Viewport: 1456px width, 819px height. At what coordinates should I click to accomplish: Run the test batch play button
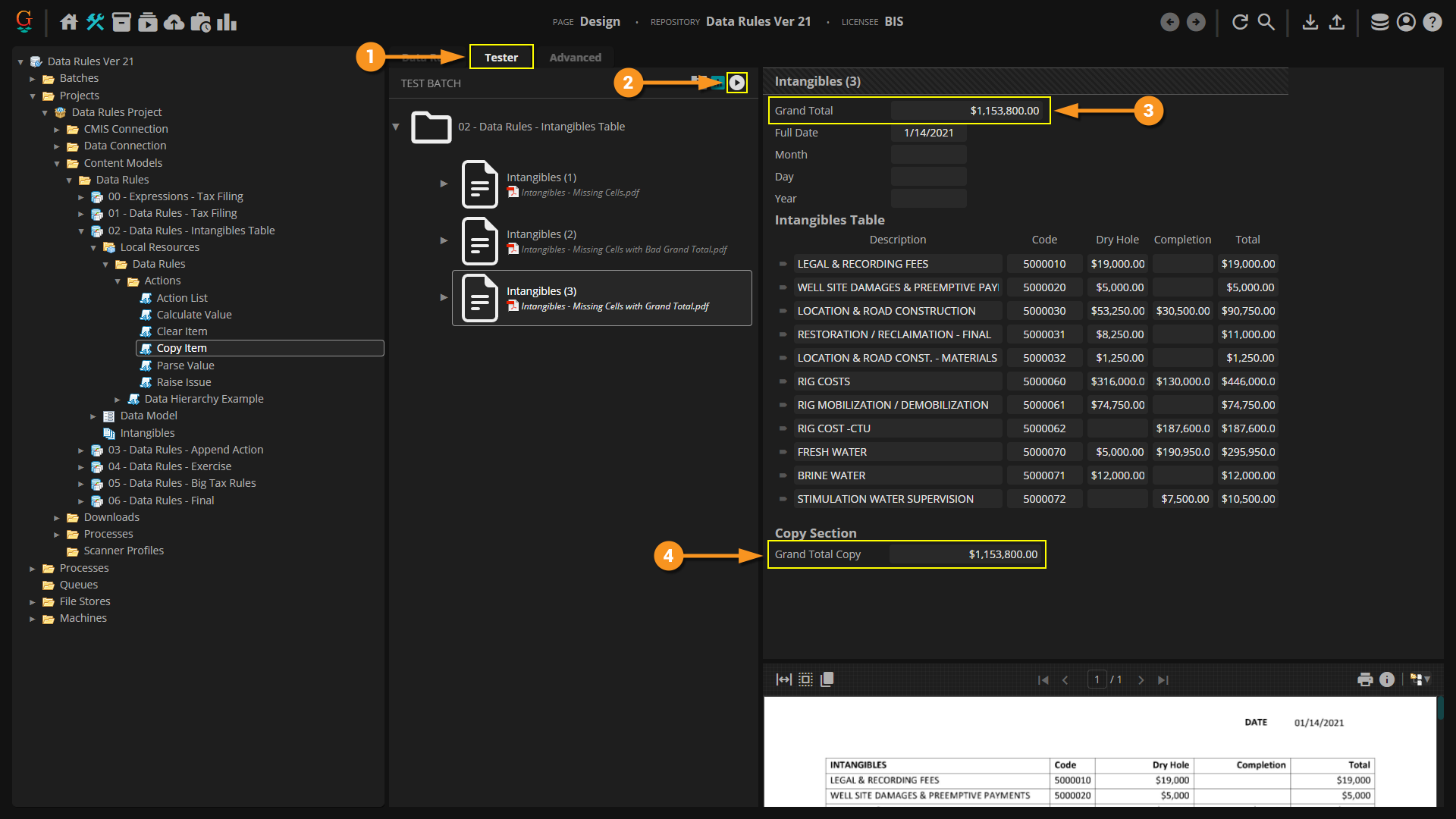point(736,83)
